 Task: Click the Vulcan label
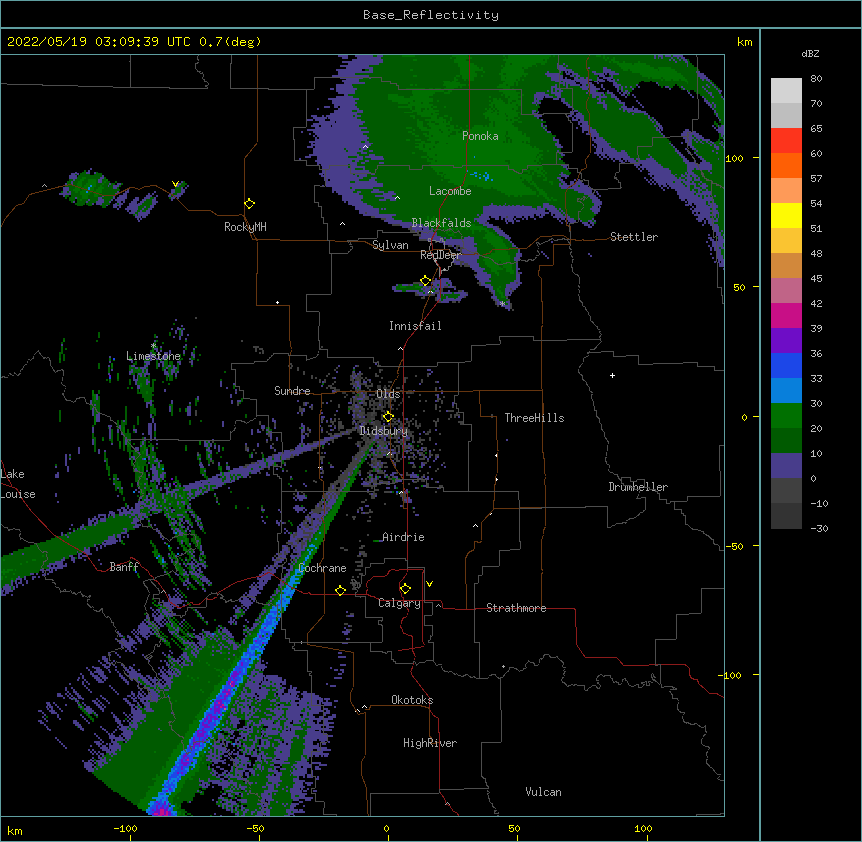pyautogui.click(x=543, y=792)
